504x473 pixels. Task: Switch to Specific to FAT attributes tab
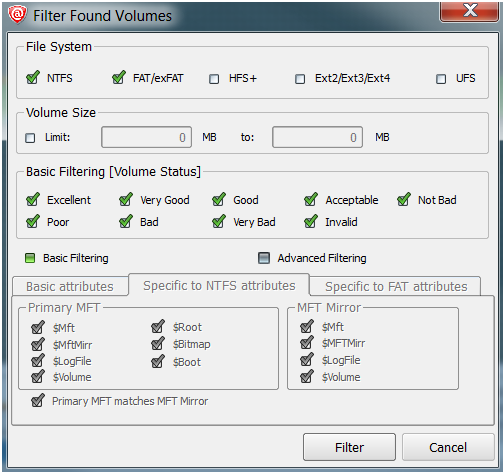point(396,286)
